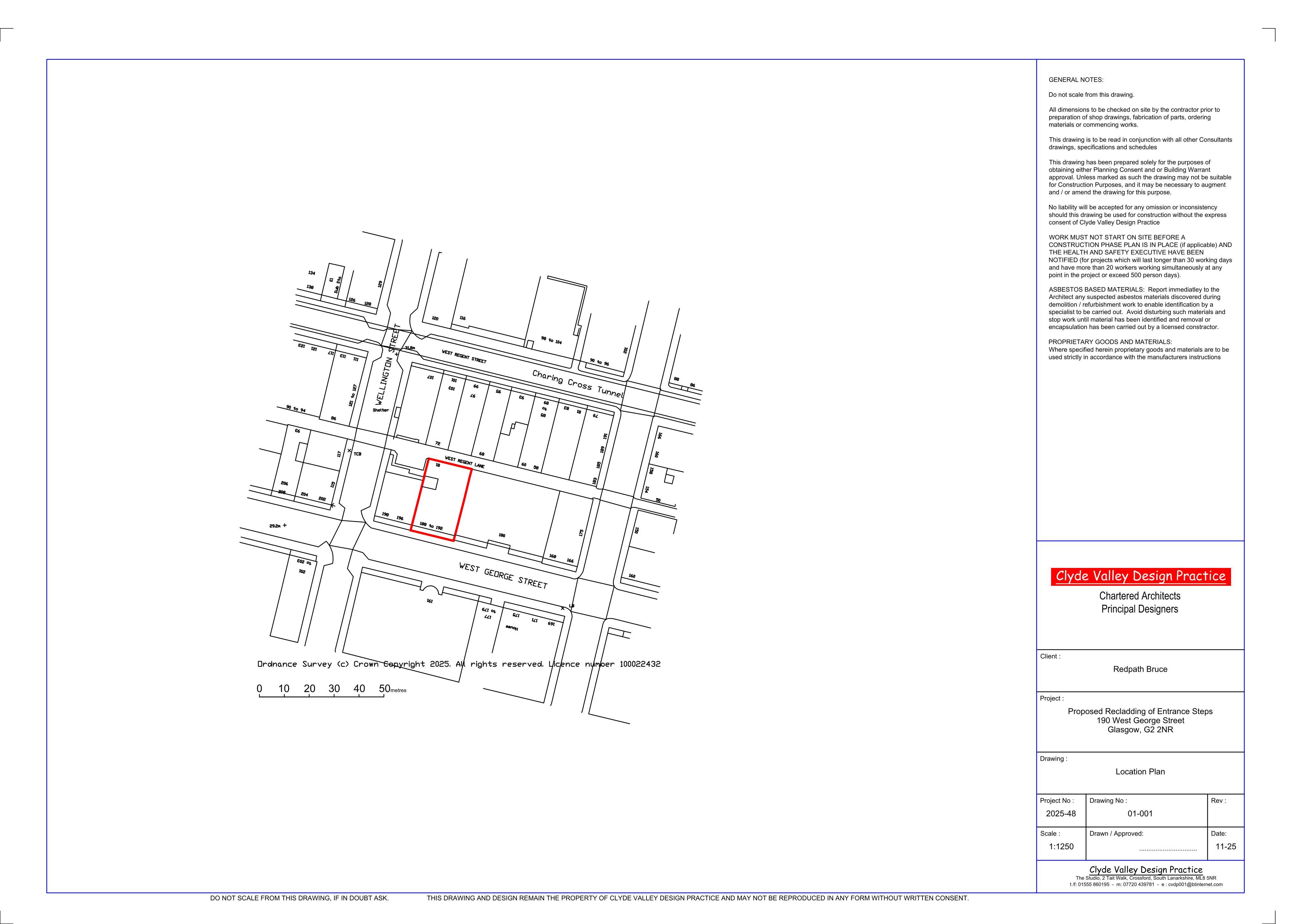The width and height of the screenshot is (1307, 924).
Task: Click the 'Location Plan' drawing title
Action: click(x=1140, y=771)
